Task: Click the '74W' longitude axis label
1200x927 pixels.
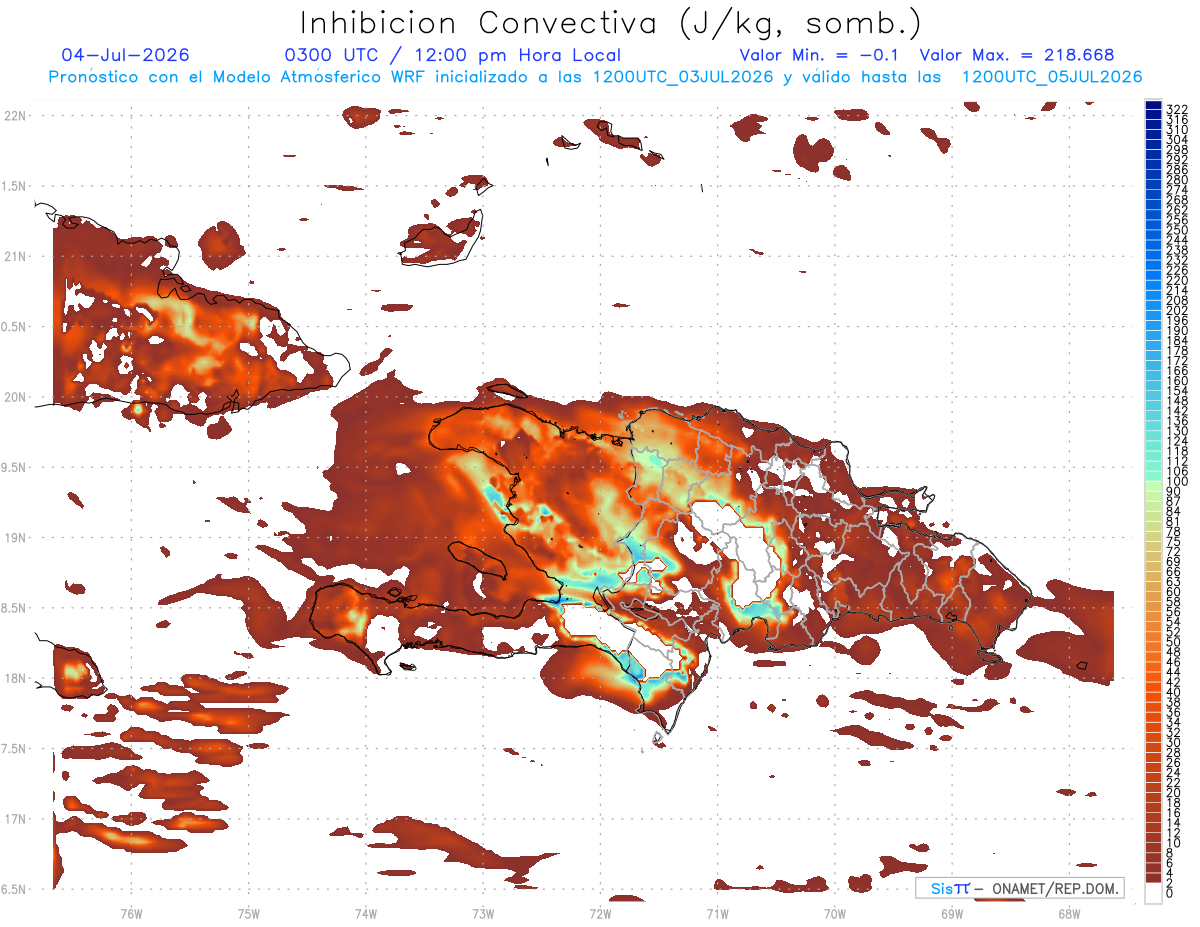Action: point(365,914)
